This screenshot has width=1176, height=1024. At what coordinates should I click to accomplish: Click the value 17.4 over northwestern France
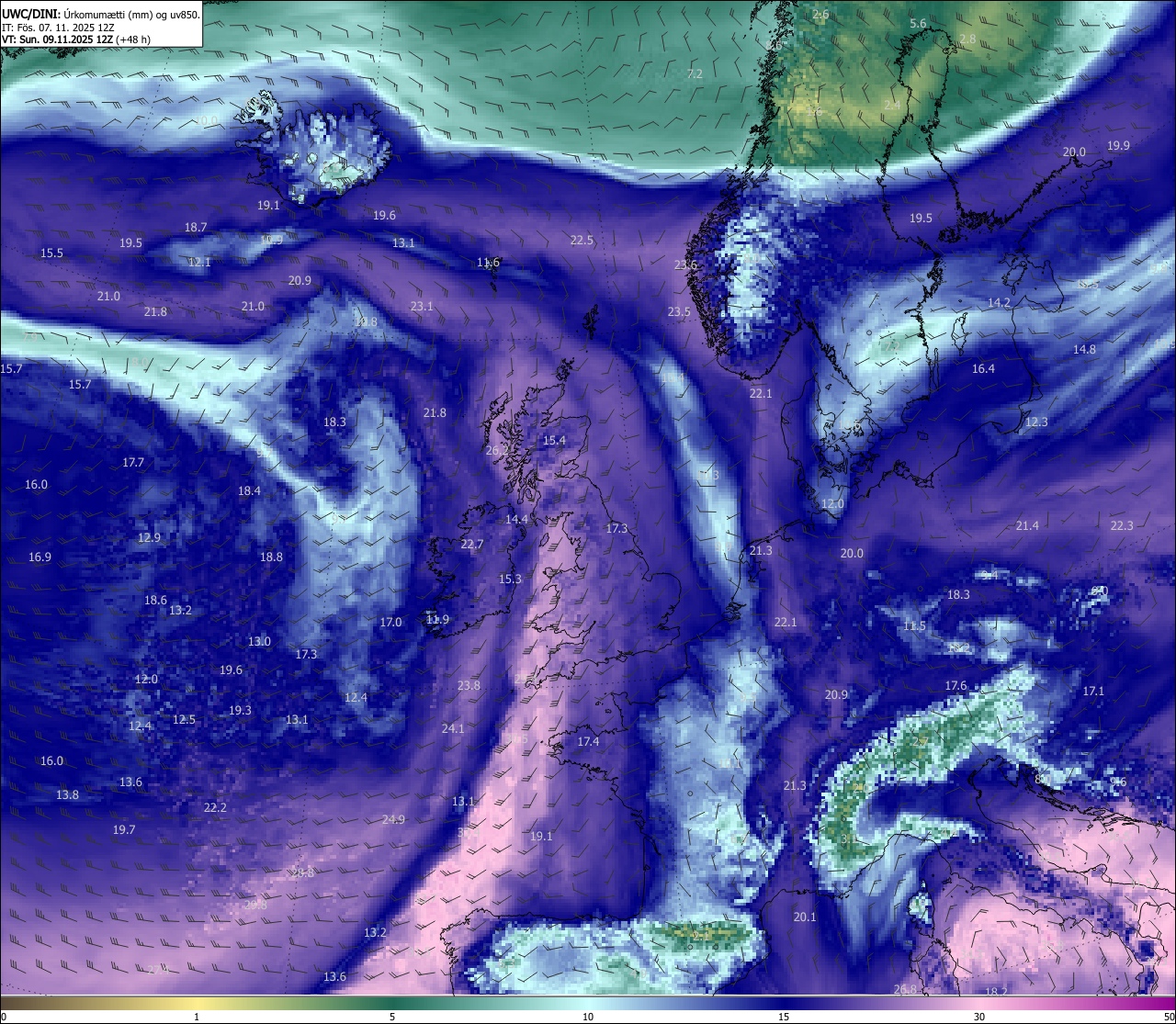pyautogui.click(x=588, y=741)
